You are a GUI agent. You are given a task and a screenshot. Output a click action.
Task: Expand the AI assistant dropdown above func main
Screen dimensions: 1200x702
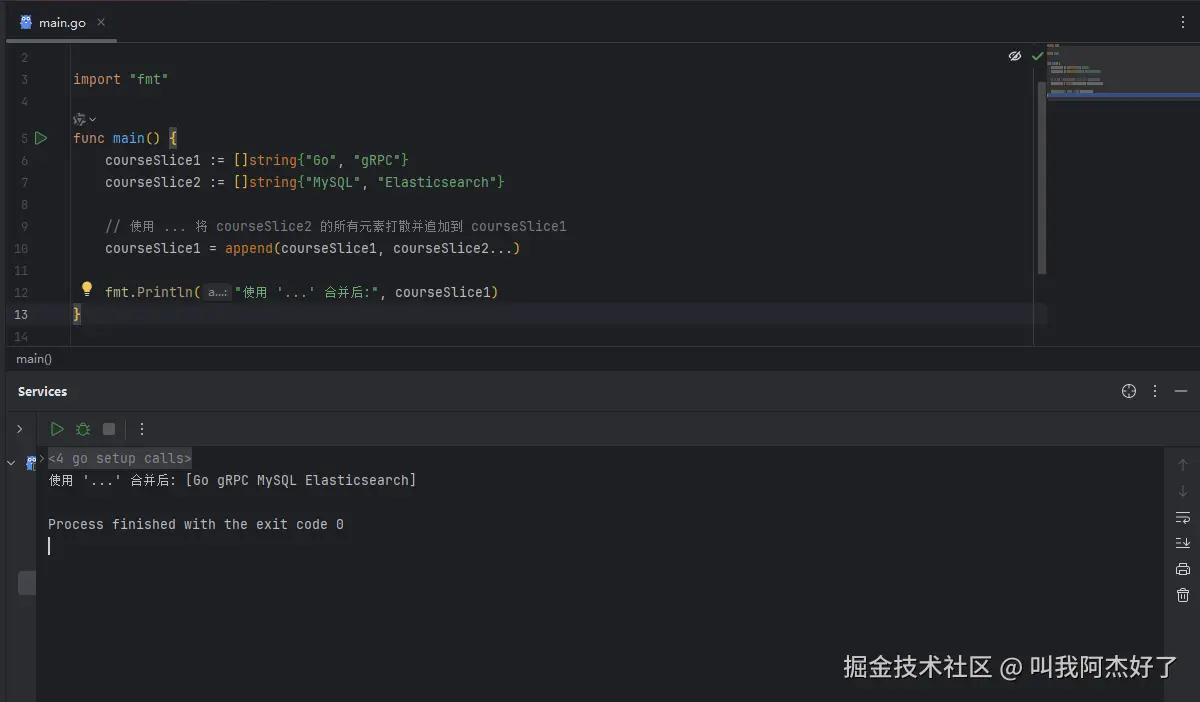85,119
